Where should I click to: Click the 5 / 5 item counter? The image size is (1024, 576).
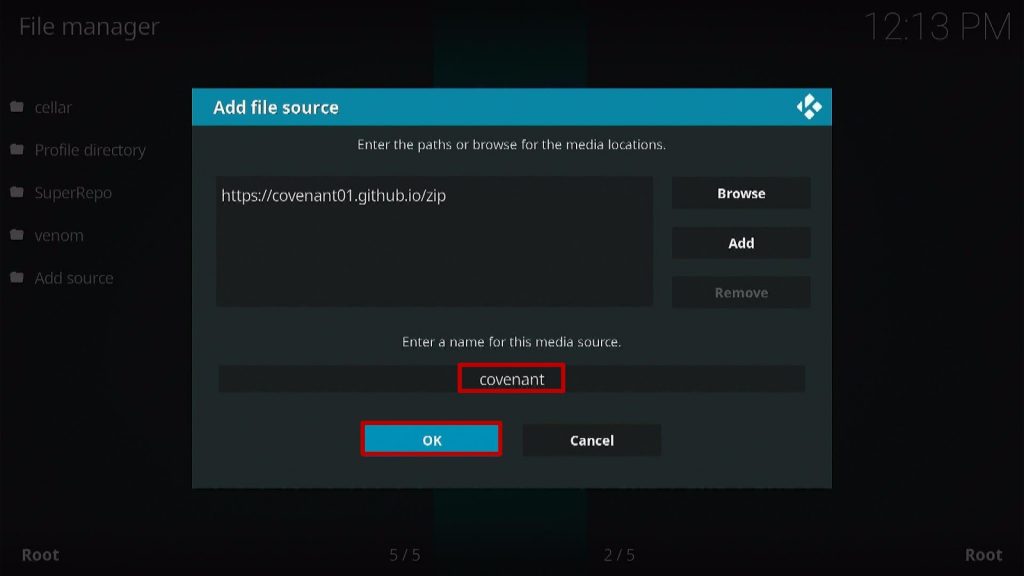(405, 555)
